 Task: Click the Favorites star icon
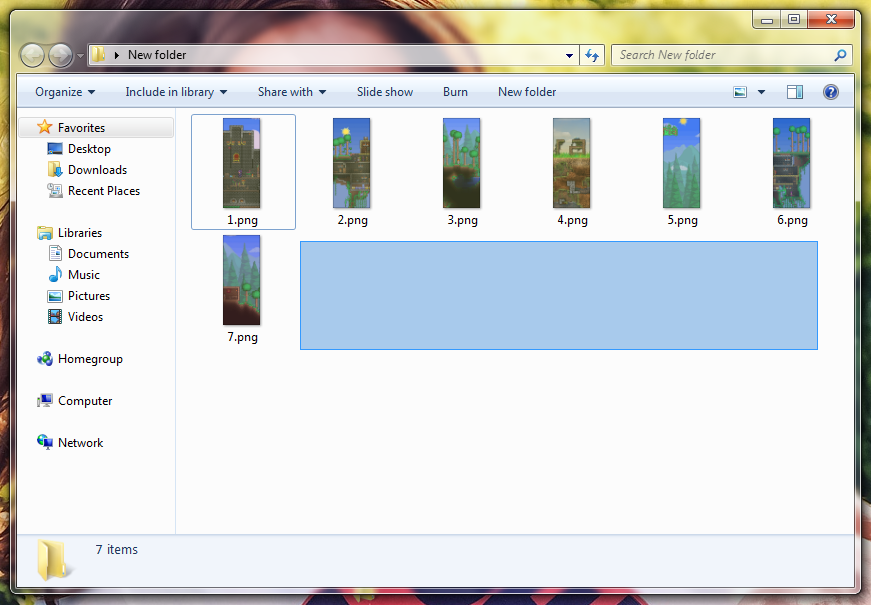tap(45, 127)
